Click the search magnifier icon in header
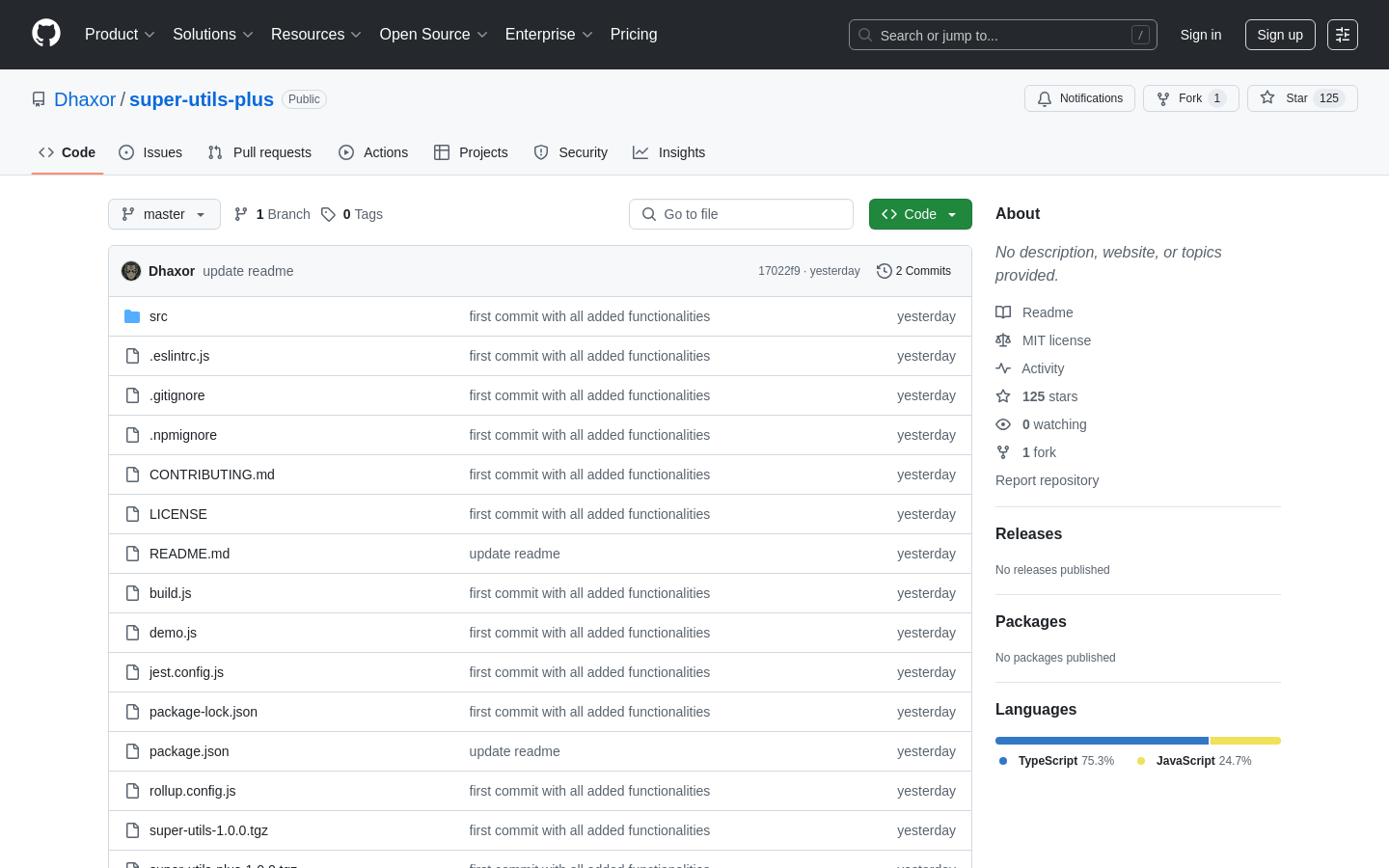 (865, 35)
